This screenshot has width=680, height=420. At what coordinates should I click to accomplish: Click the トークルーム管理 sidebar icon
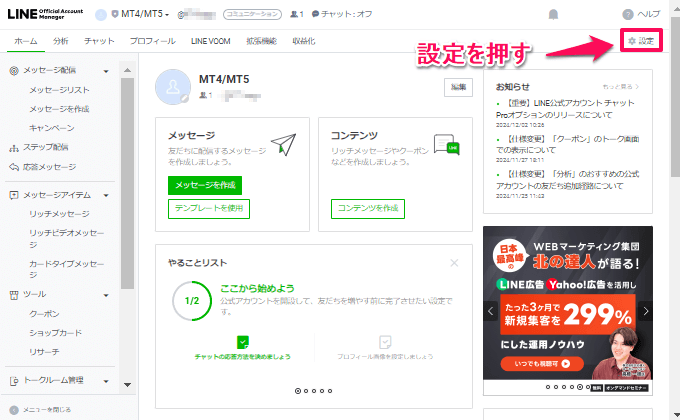(x=14, y=381)
